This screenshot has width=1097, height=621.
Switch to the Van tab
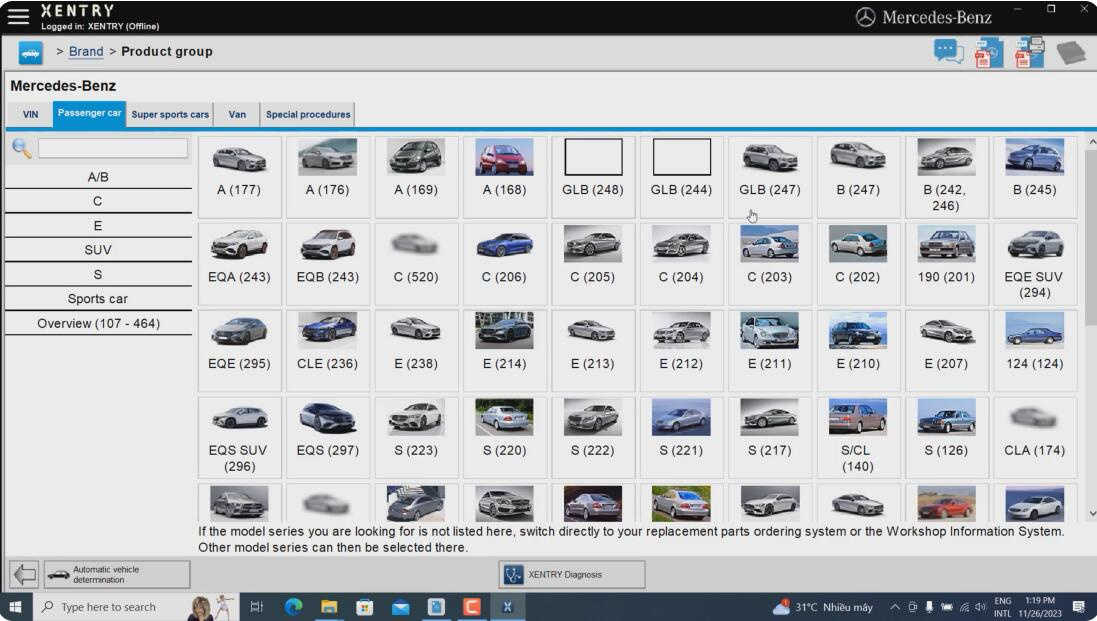(237, 115)
